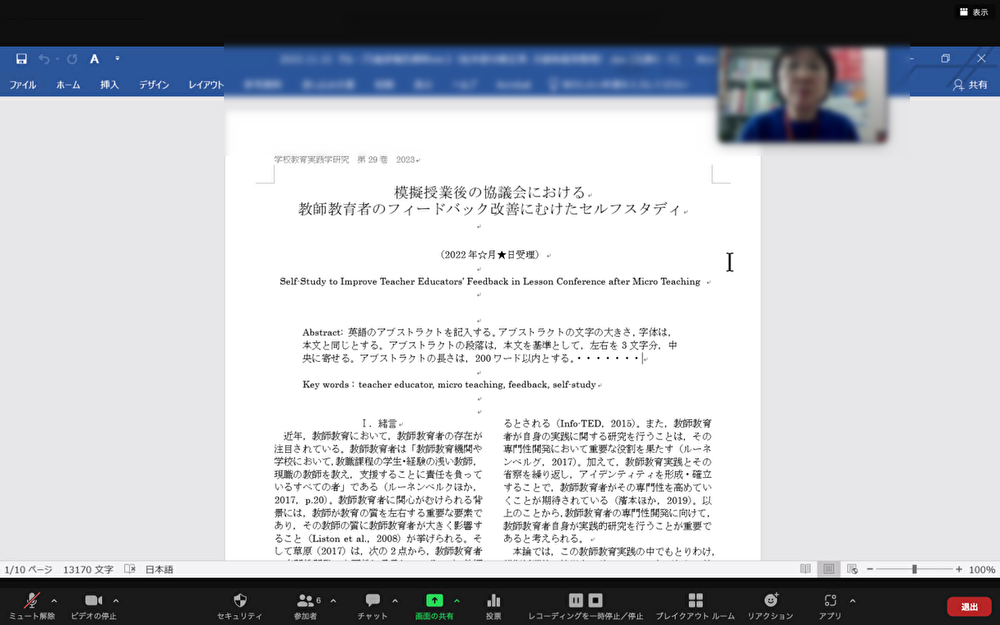Click the 100% zoom level value
The height and width of the screenshot is (625, 1000).
(982, 570)
